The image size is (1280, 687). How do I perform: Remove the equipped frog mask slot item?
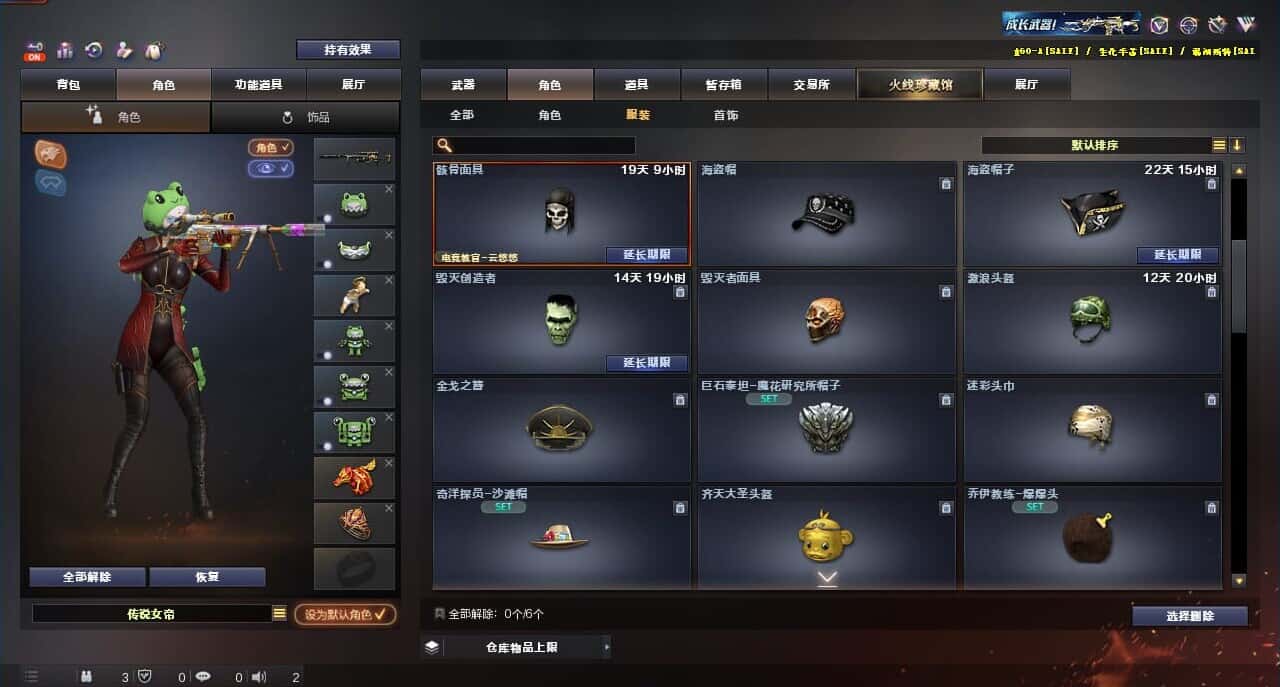click(x=389, y=189)
